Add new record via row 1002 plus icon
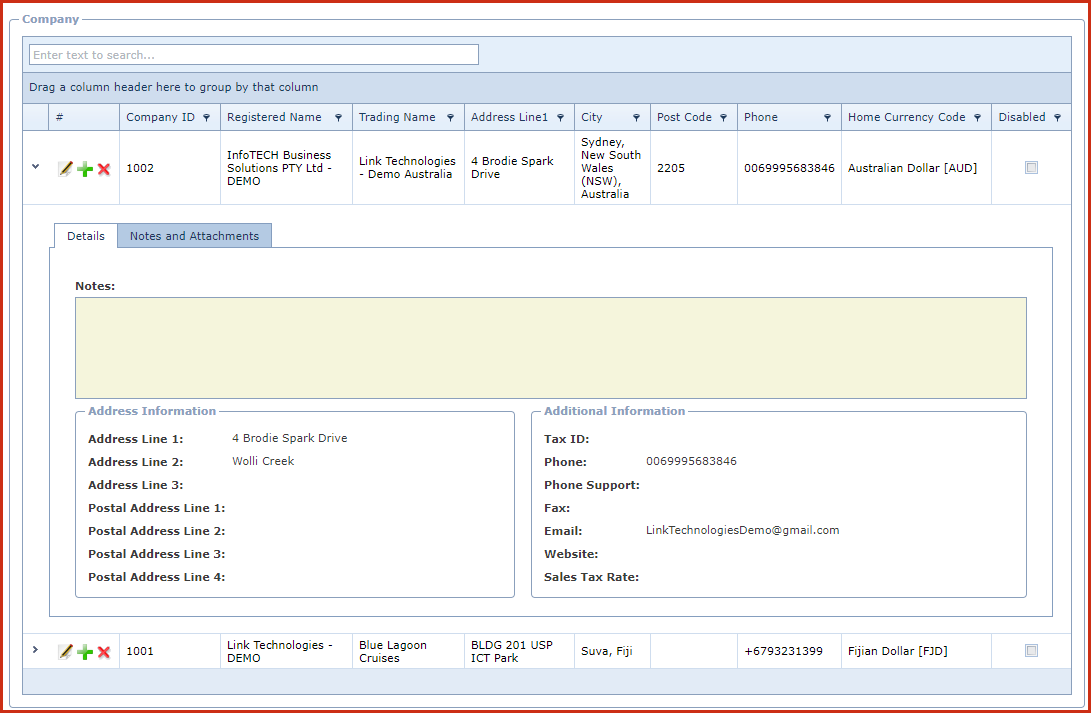This screenshot has width=1091, height=713. [x=85, y=168]
